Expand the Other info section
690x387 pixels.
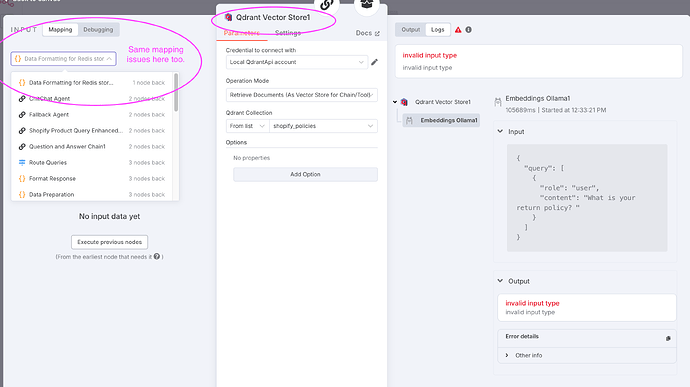(x=587, y=355)
